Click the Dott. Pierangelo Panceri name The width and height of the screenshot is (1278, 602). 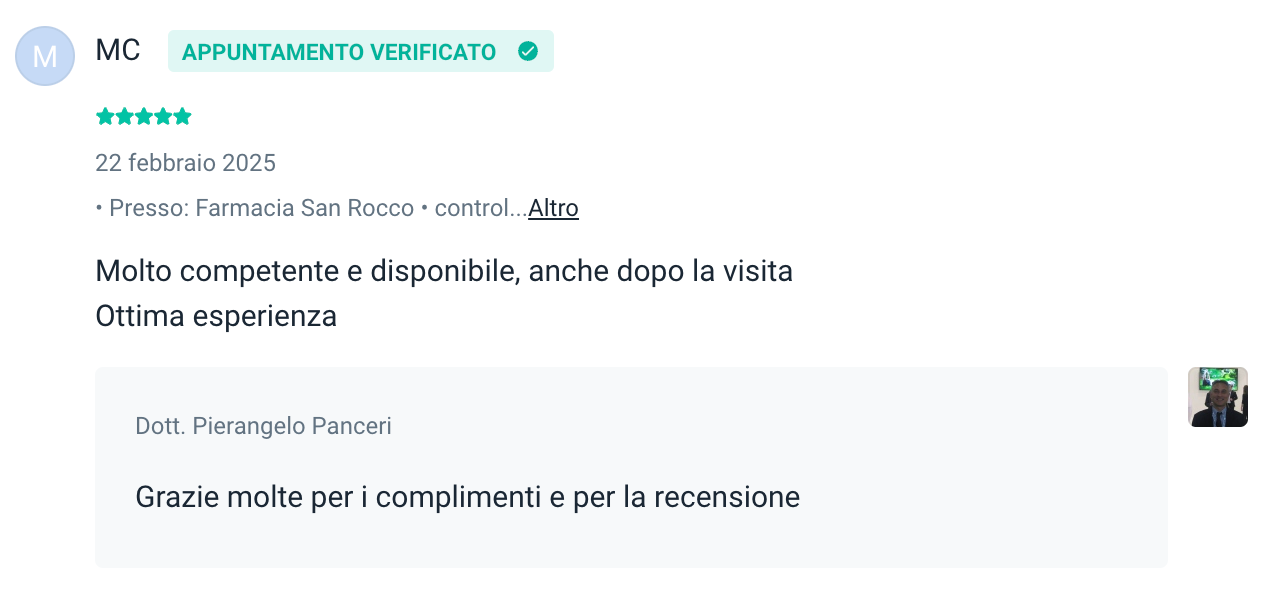263,426
